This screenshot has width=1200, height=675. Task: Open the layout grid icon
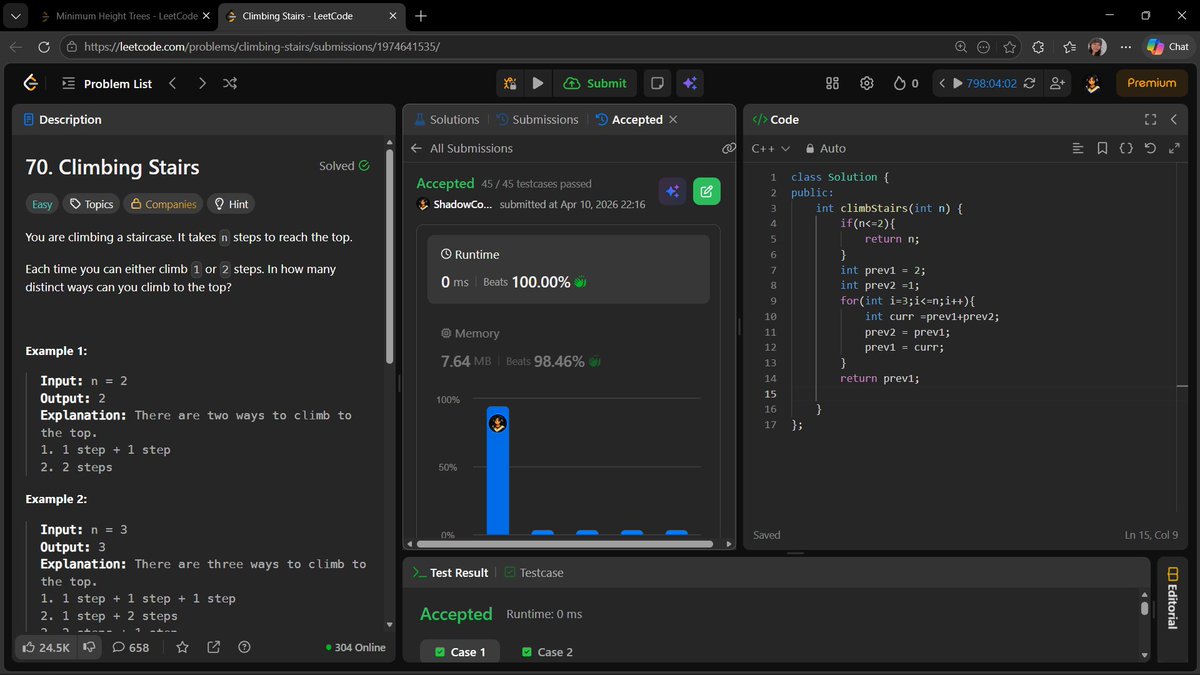click(x=832, y=83)
